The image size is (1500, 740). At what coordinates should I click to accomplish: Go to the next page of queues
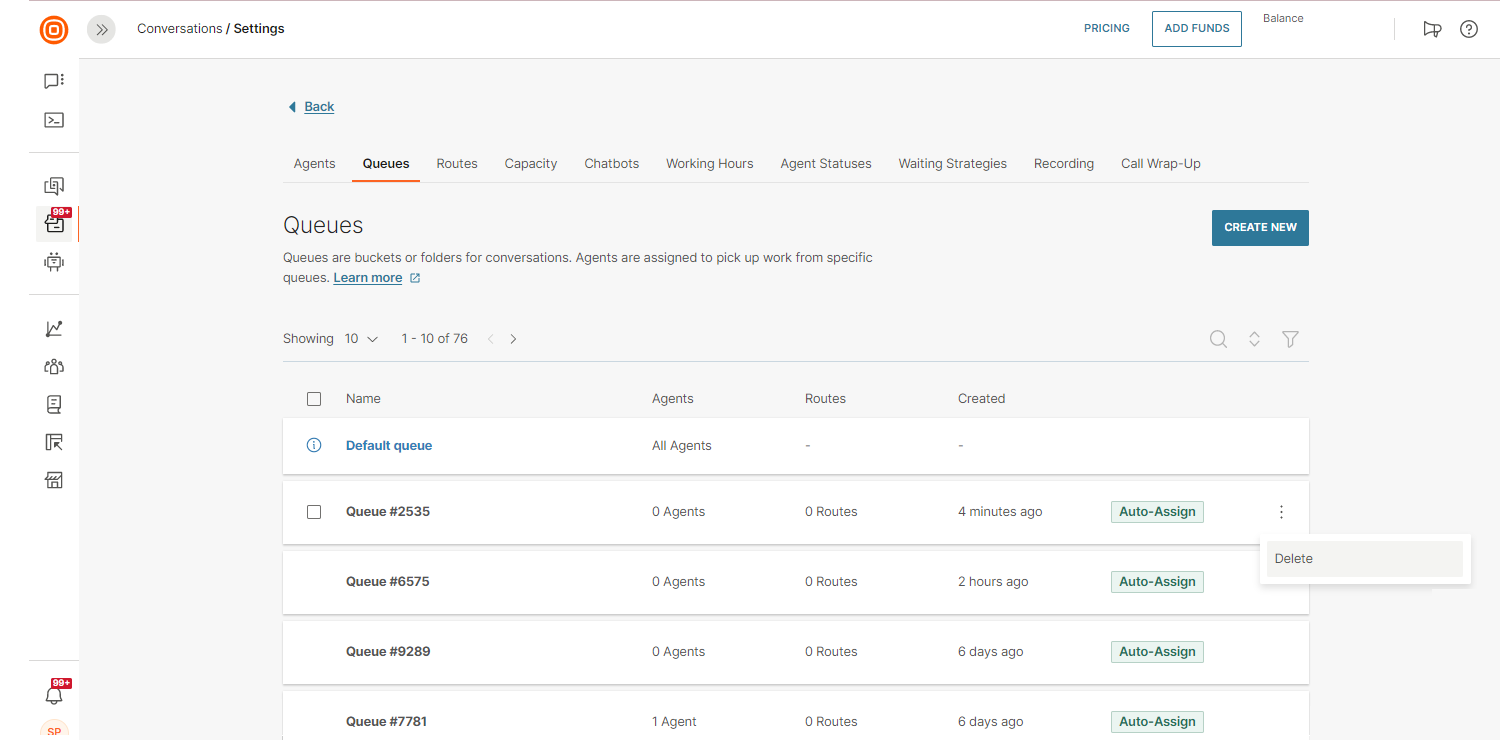(513, 339)
